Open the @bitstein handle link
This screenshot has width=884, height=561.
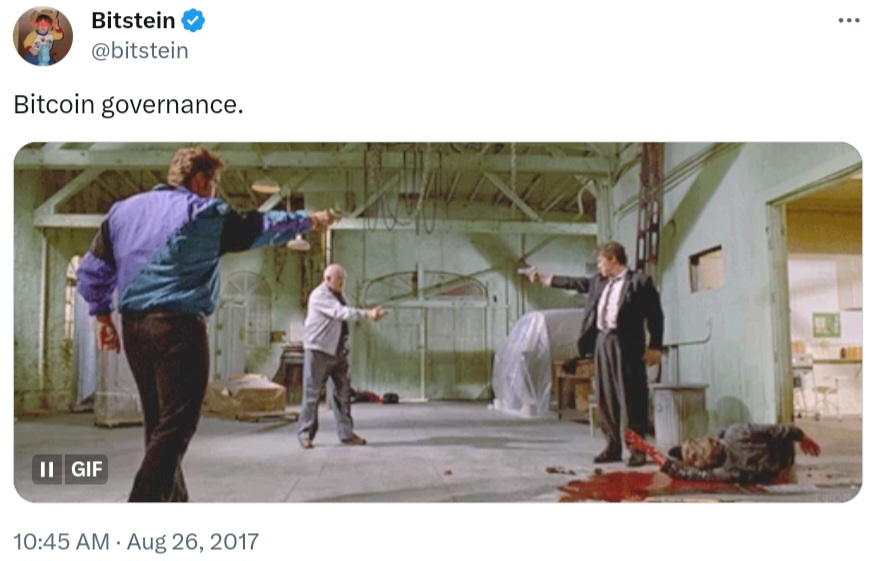click(140, 51)
